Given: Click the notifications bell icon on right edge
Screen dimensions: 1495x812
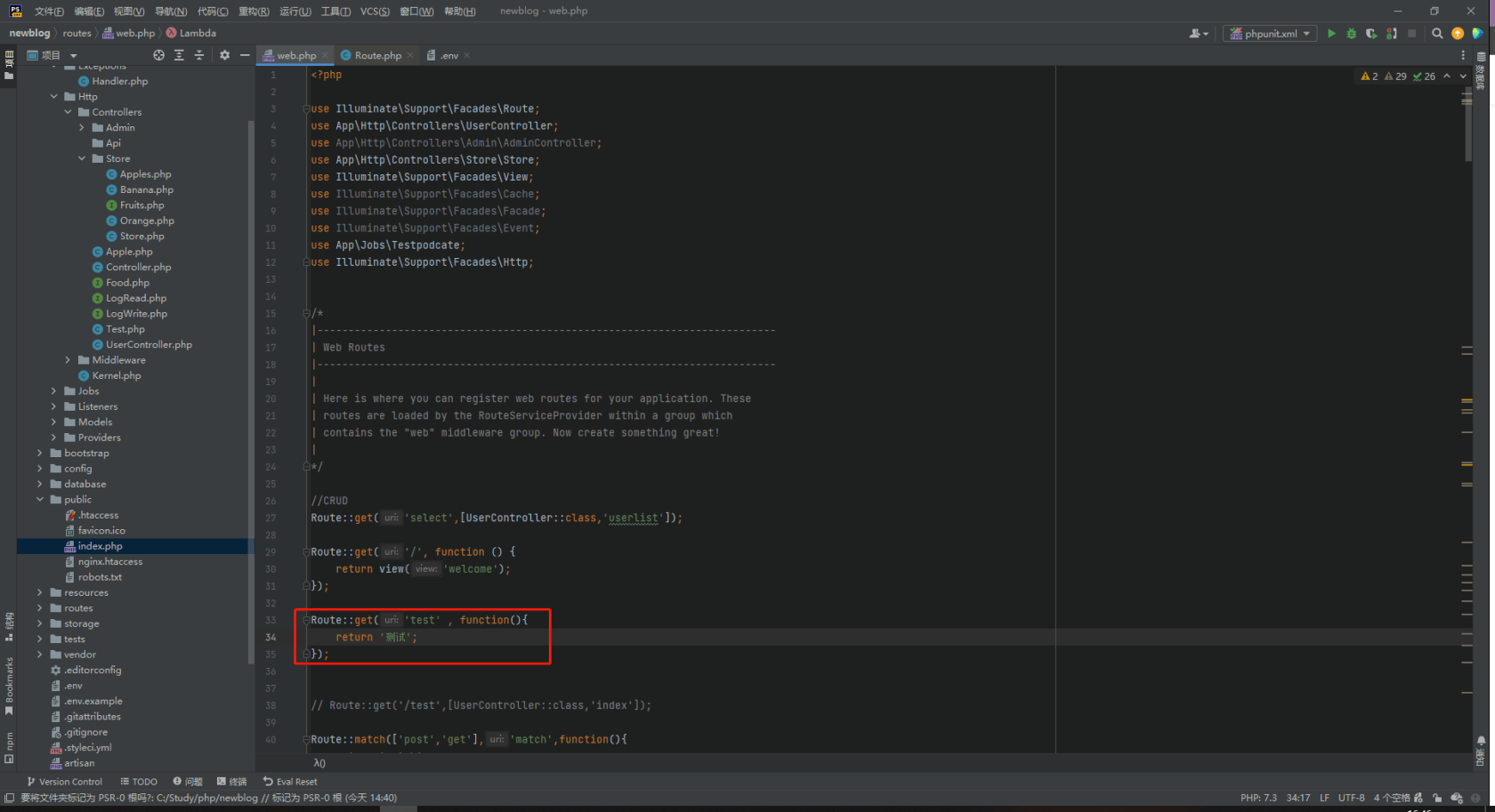Looking at the screenshot, I should click(x=1481, y=741).
